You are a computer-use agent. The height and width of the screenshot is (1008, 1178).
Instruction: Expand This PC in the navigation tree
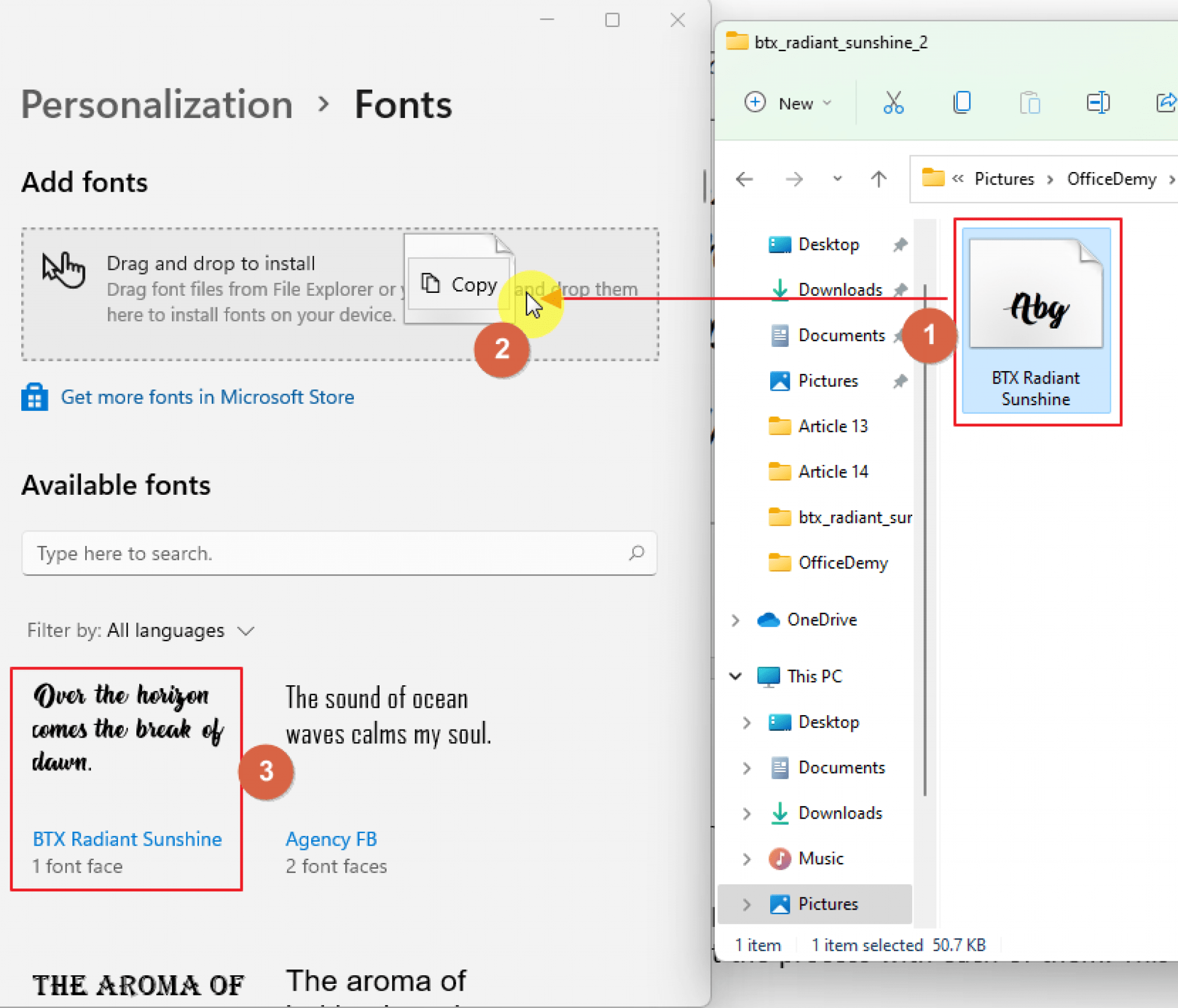click(736, 677)
